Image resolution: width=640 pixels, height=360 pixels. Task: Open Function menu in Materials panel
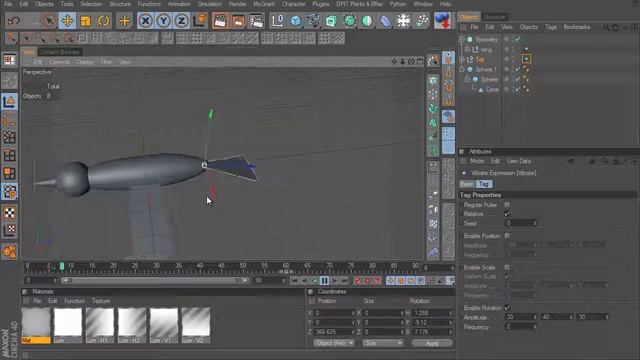click(x=74, y=301)
